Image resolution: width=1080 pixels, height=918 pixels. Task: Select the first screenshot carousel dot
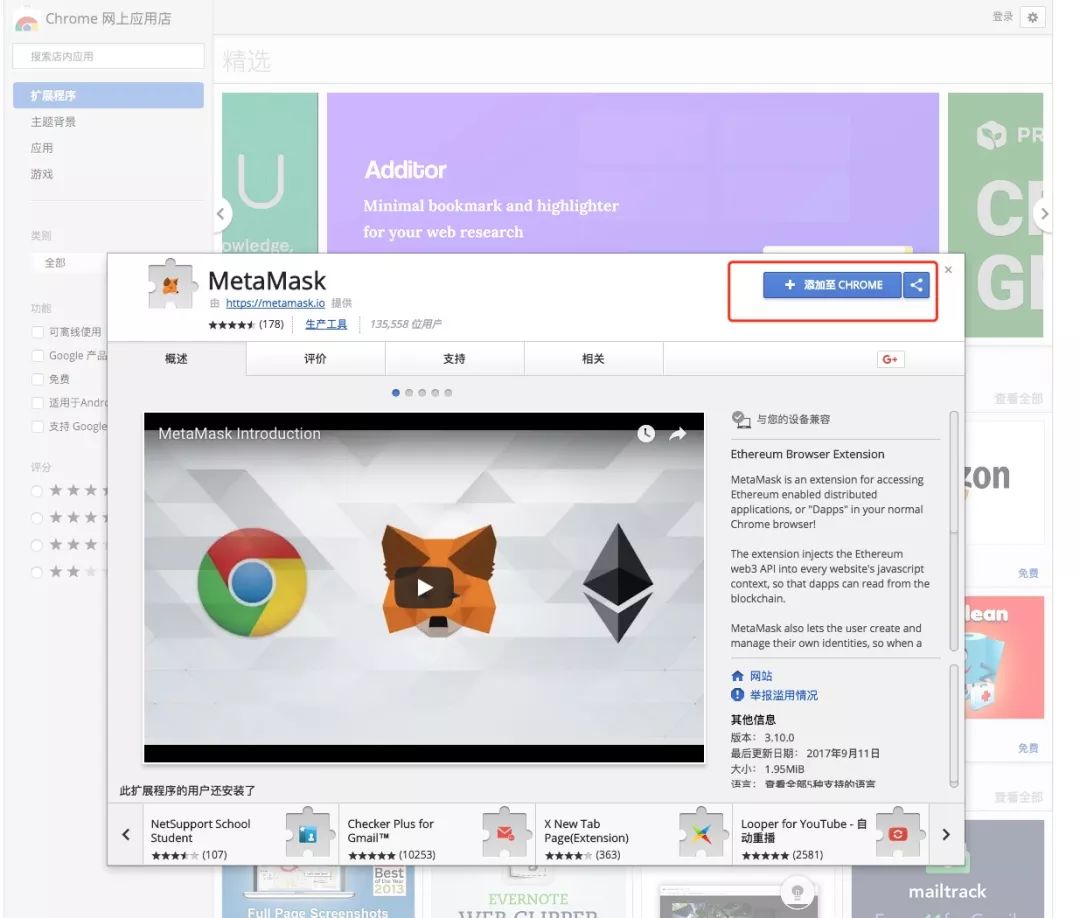tap(395, 393)
